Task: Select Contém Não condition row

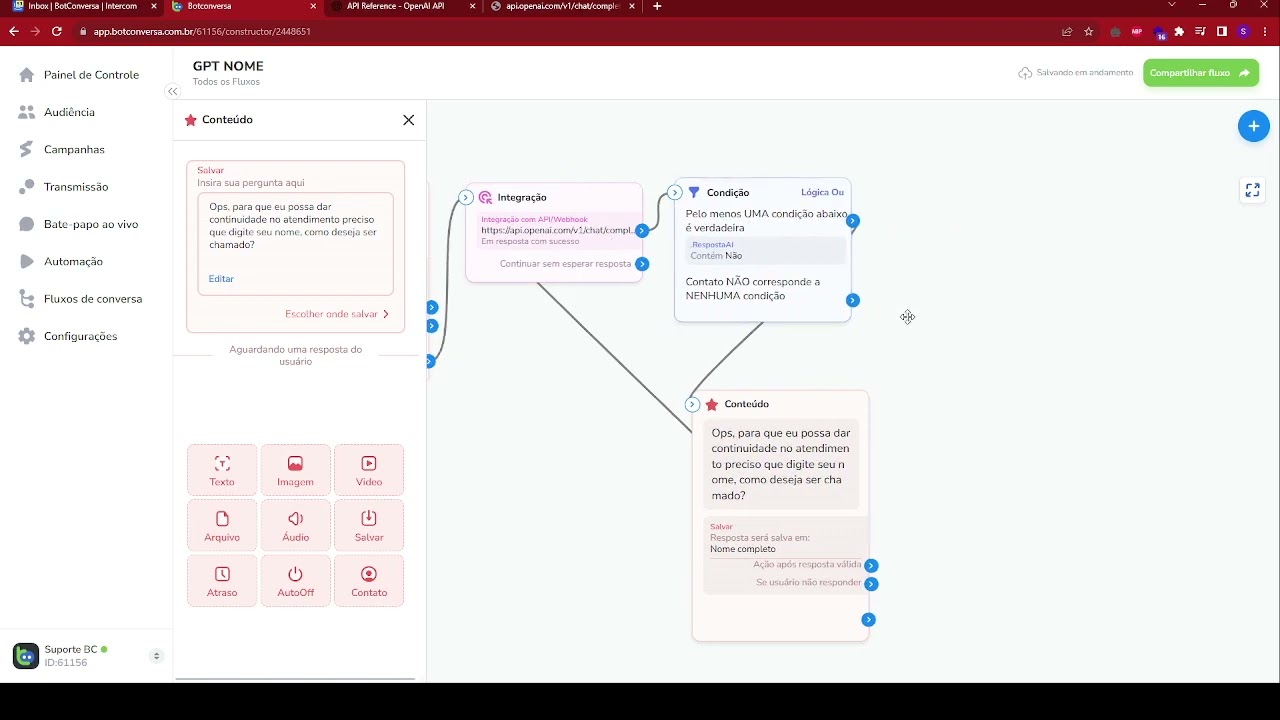Action: (765, 250)
